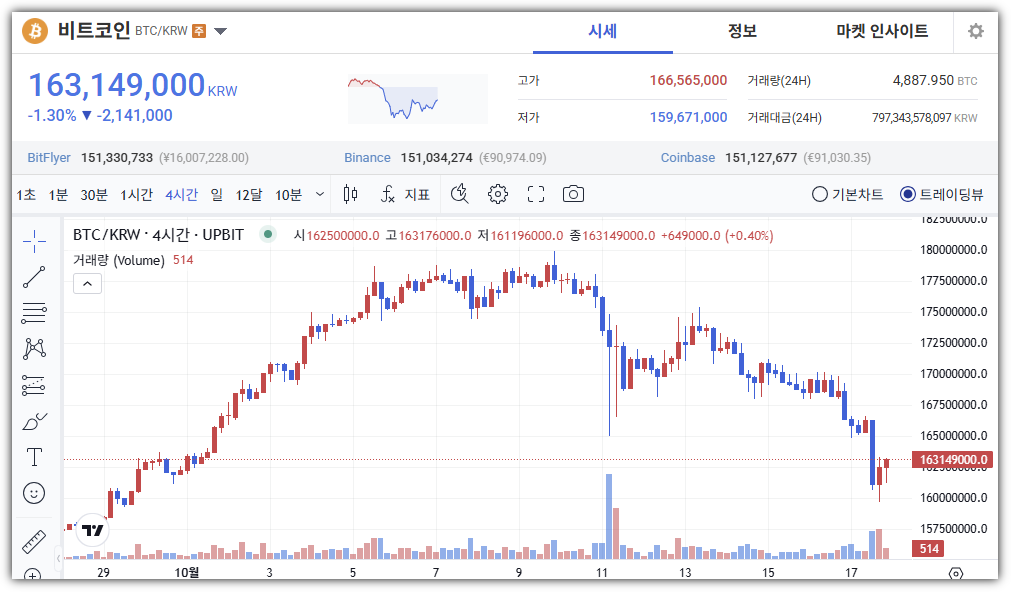Pick the brush drawing tool

point(34,420)
